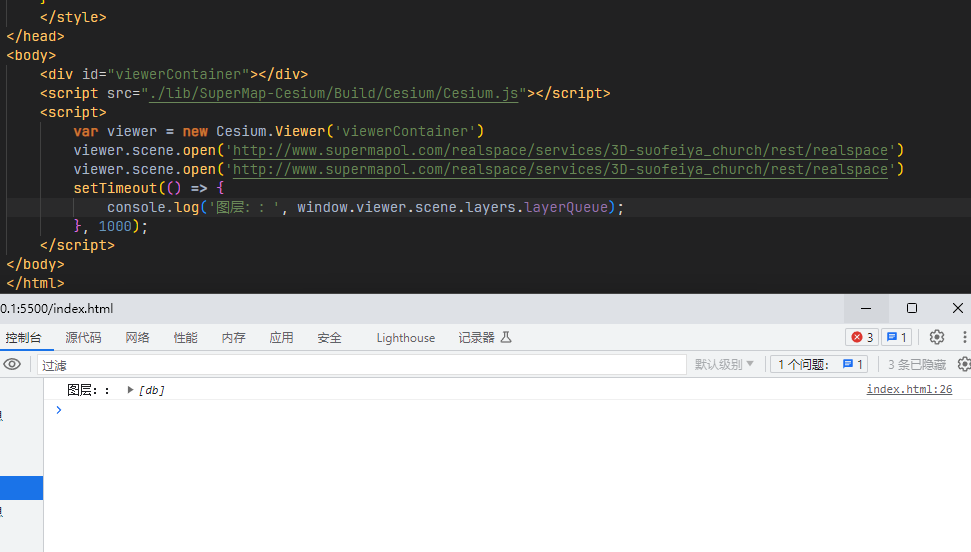This screenshot has height=552, width=971.
Task: Click the console prompt chevron
Action: (x=59, y=410)
